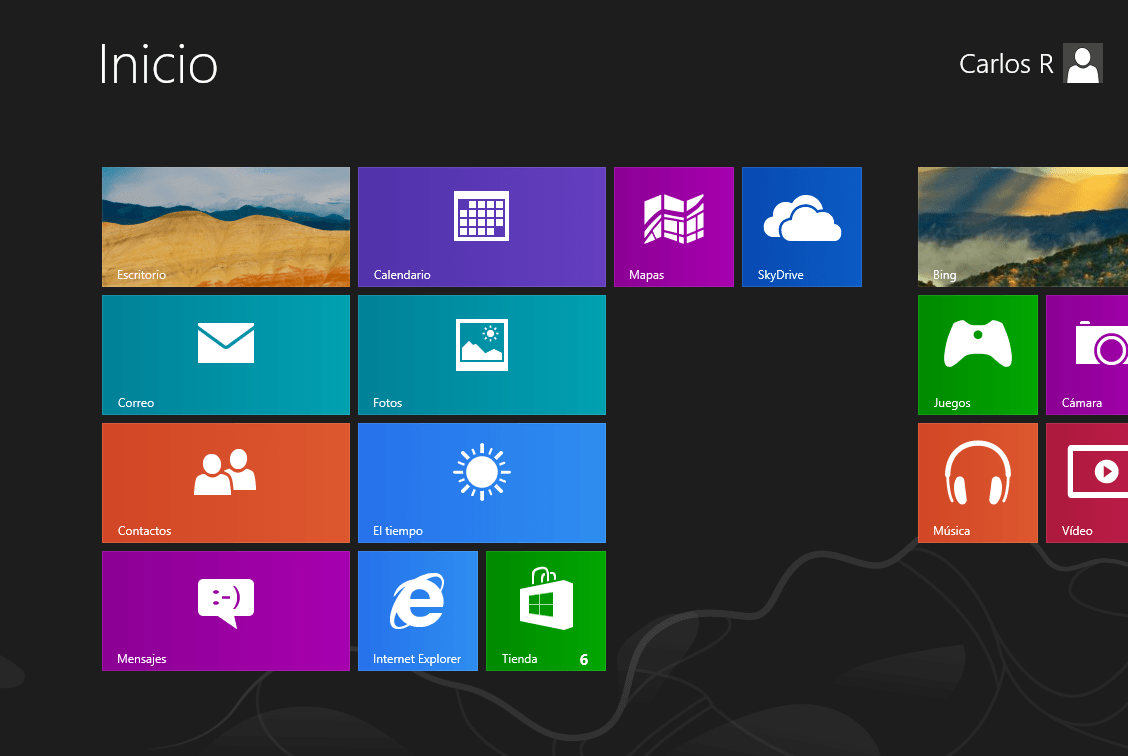The width and height of the screenshot is (1128, 756).
Task: Open the Bing landscape tile
Action: coord(1023,227)
